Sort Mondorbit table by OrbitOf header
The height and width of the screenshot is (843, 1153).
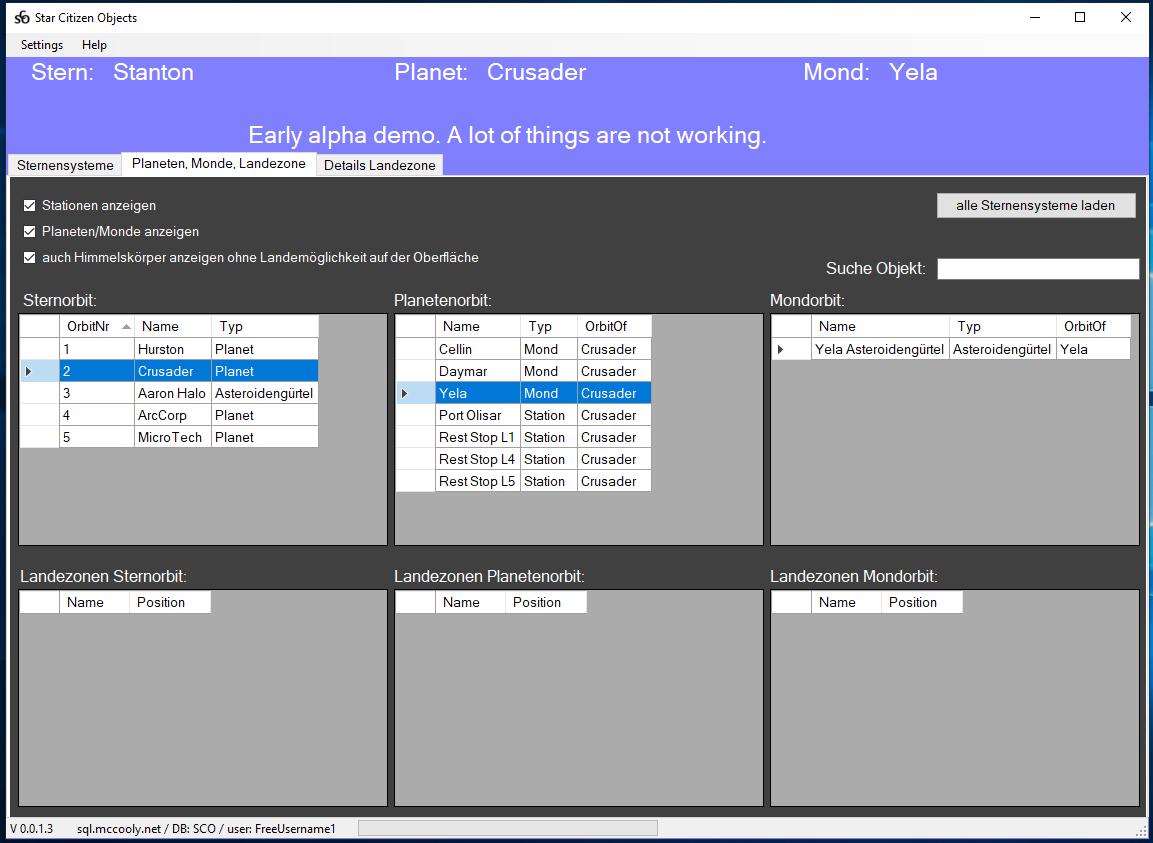(x=1093, y=327)
